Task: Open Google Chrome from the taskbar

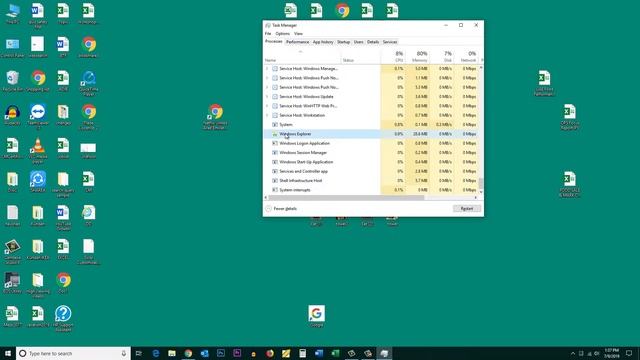Action: point(188,353)
